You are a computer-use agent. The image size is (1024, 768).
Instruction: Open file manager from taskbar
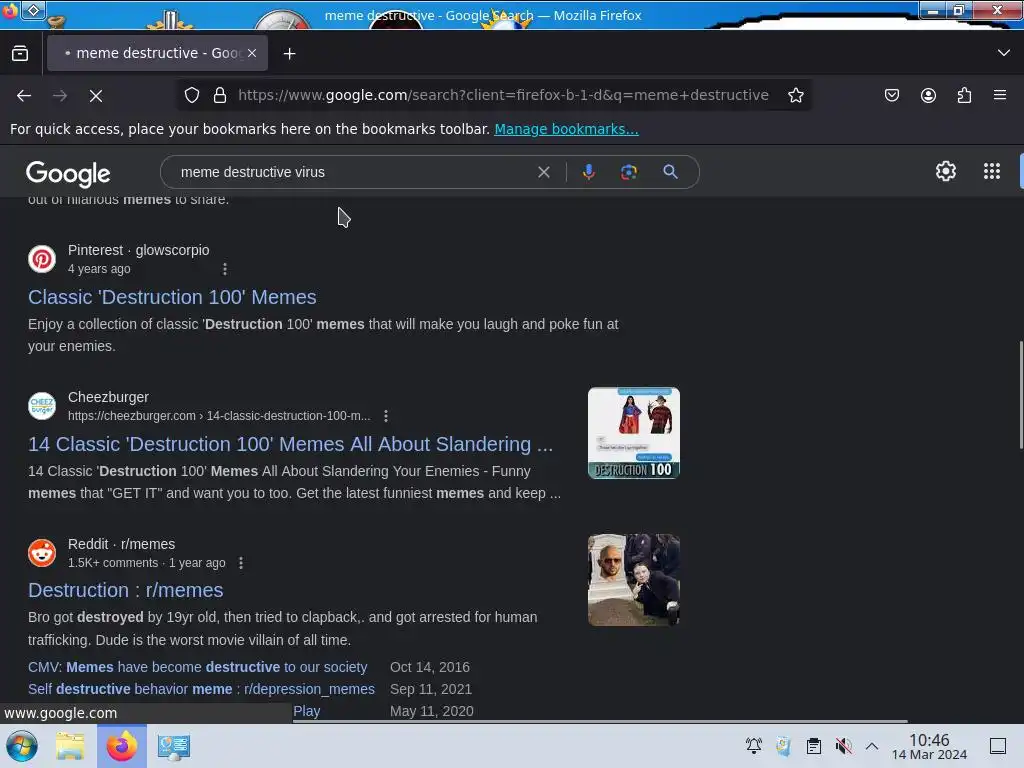pos(70,746)
